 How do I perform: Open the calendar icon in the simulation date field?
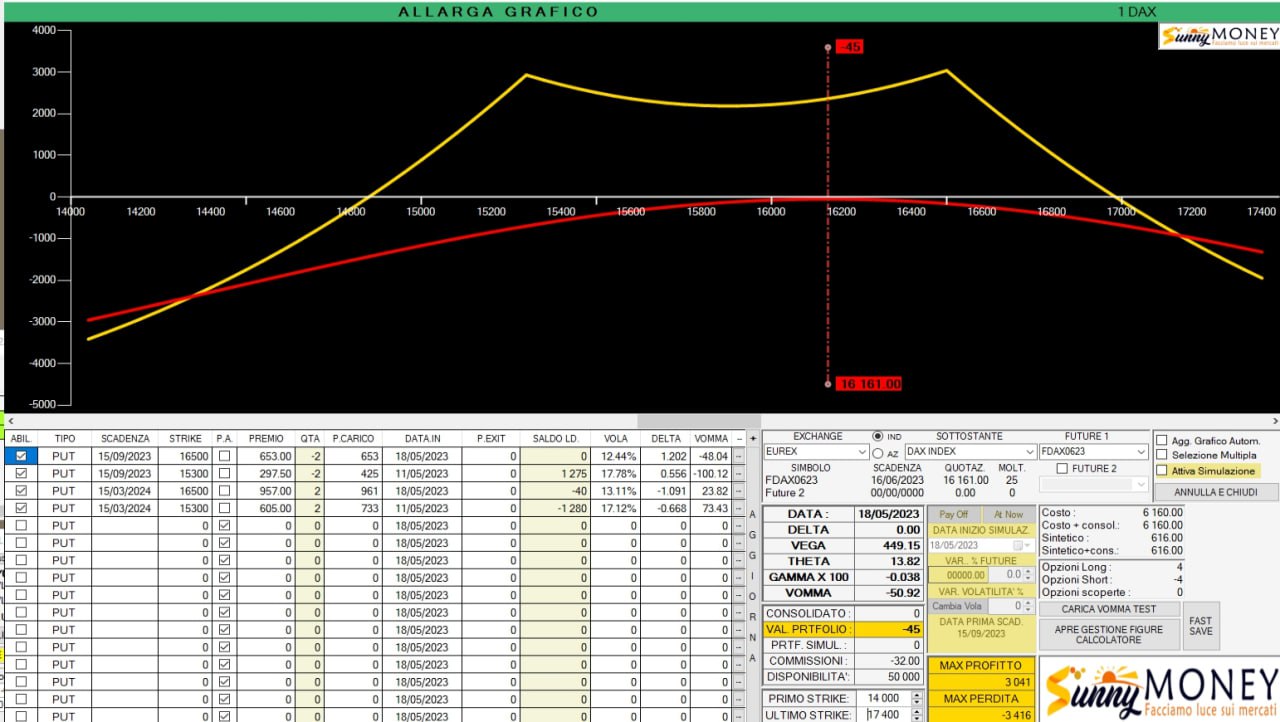pyautogui.click(x=1018, y=545)
